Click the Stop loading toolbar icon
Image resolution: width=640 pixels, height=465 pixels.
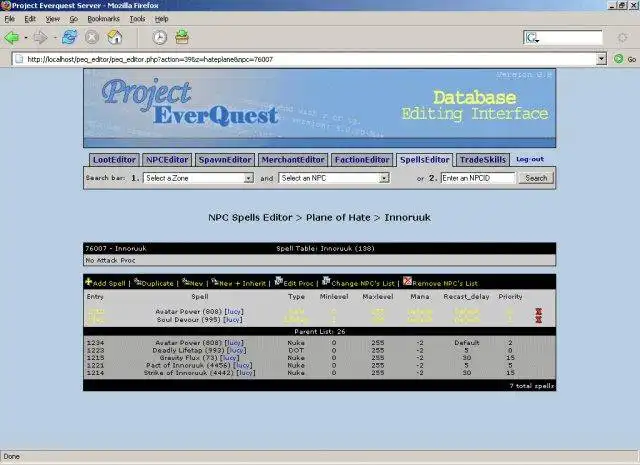click(x=92, y=38)
